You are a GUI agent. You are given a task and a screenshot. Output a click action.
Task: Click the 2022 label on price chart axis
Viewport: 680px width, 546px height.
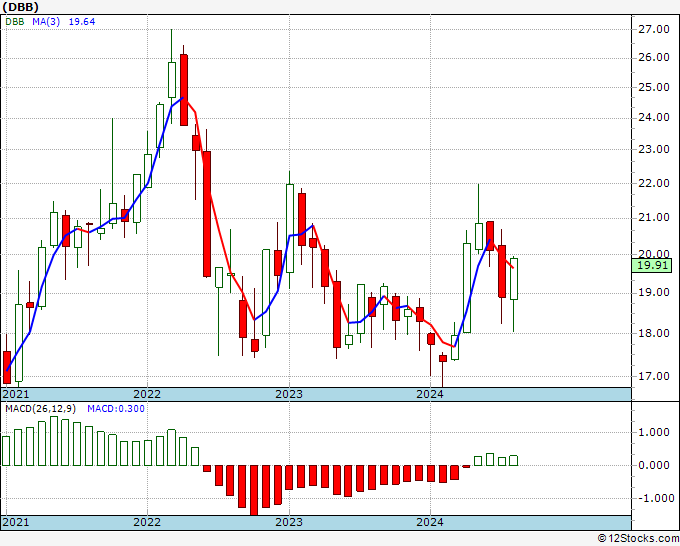(x=147, y=394)
